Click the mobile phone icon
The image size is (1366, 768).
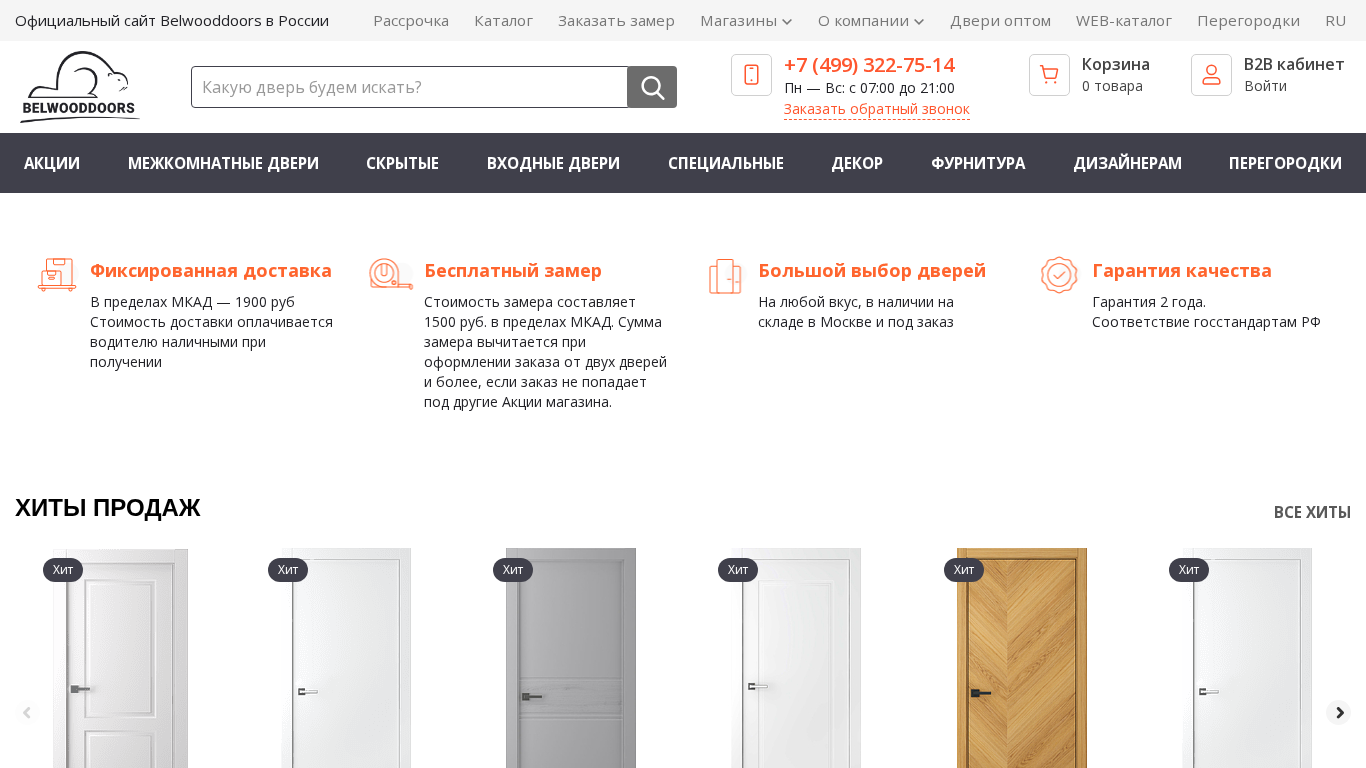click(751, 75)
